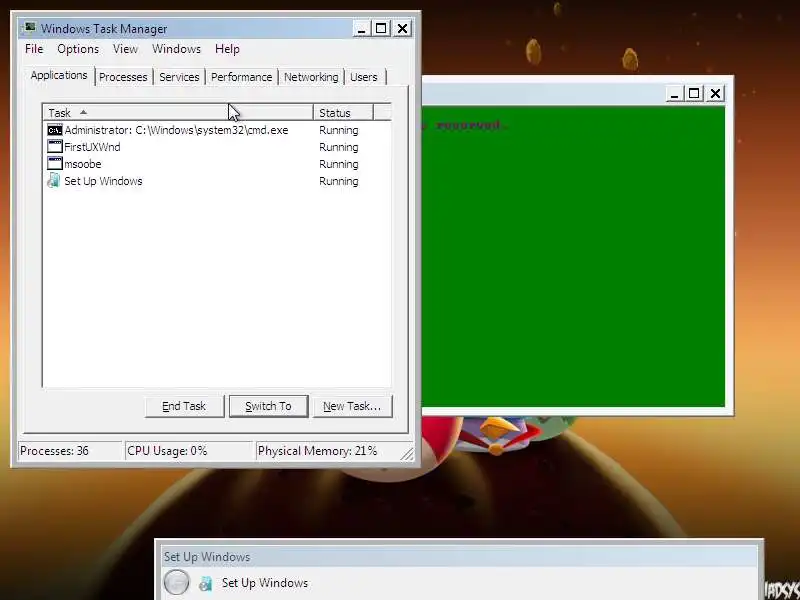Image resolution: width=800 pixels, height=600 pixels.
Task: Click the Set Up Windows task icon
Action: (54, 181)
